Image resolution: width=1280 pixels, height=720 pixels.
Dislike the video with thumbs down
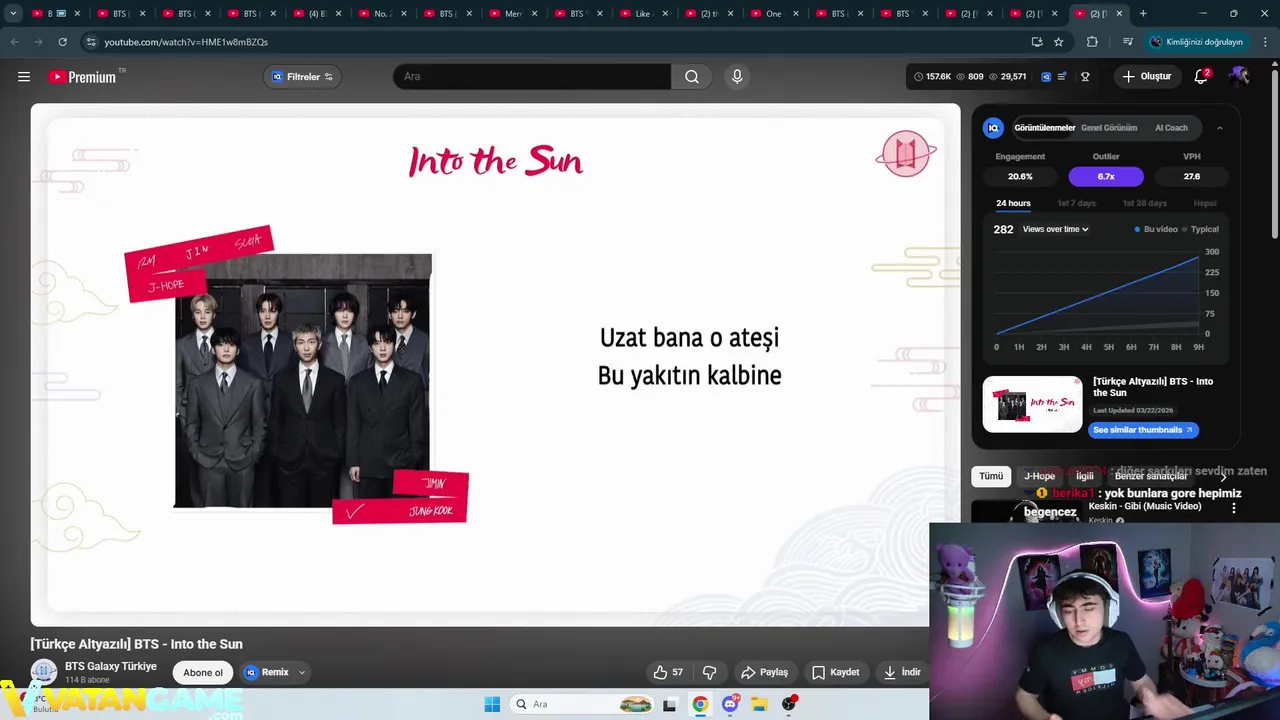point(710,673)
